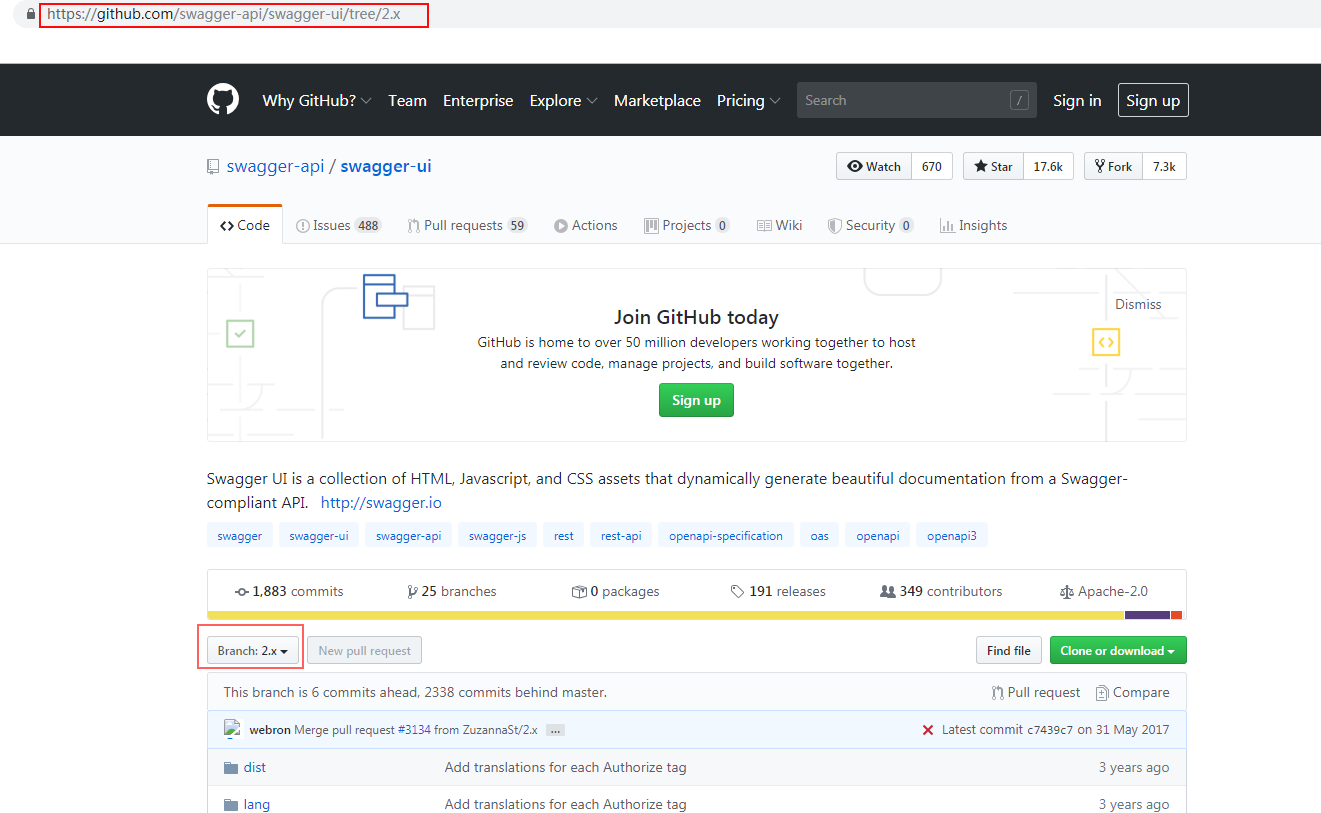View the 1,883 commits
Viewport: 1321px width, 813px height.
tap(289, 591)
